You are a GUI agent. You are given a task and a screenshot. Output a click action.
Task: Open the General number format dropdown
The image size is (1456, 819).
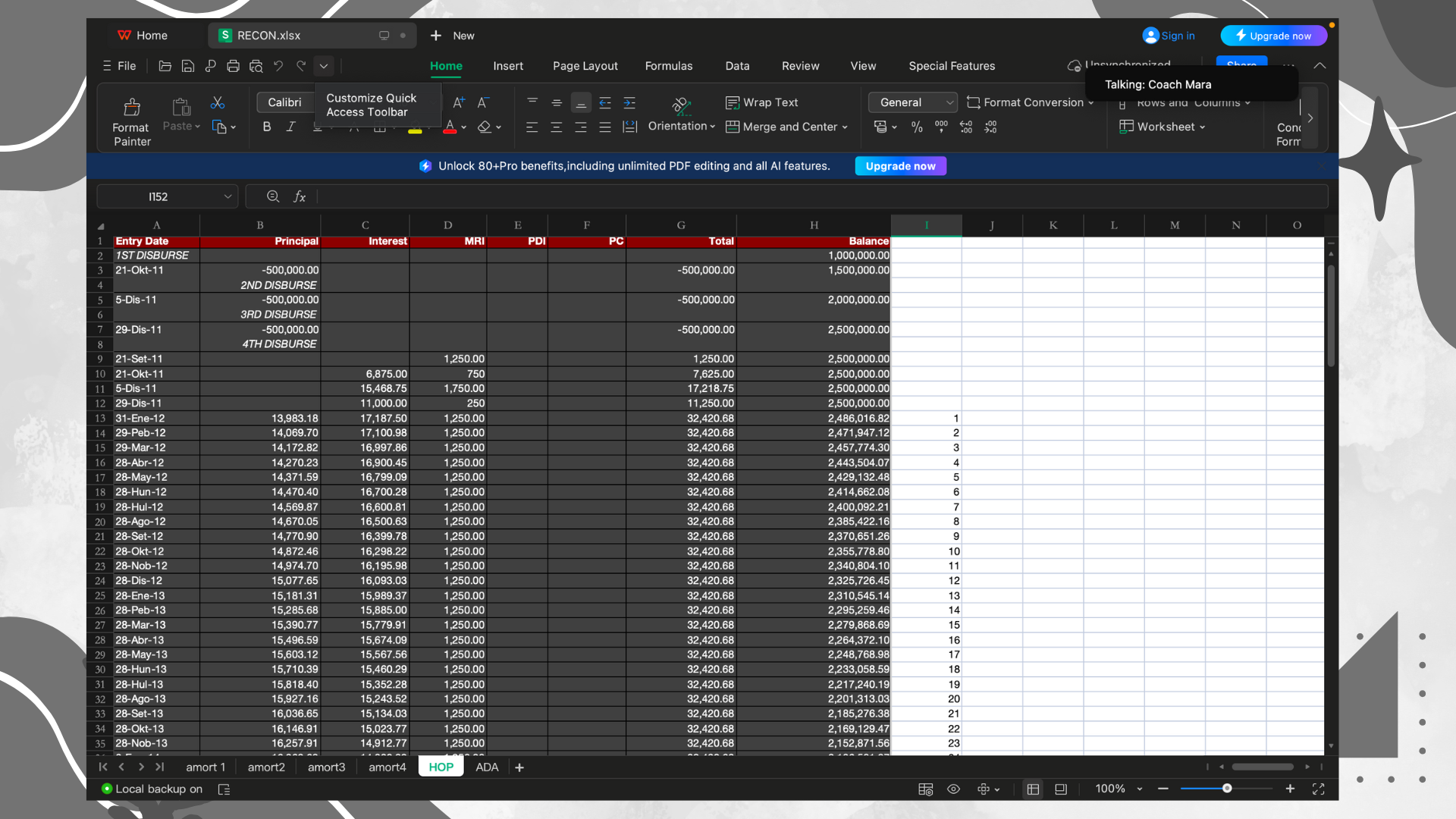tap(949, 102)
